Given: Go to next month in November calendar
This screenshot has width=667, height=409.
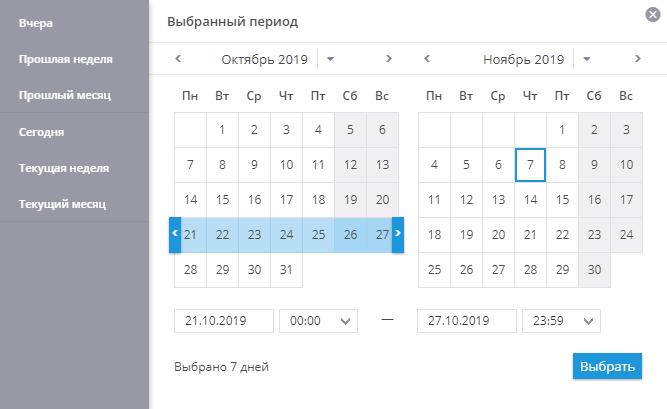Looking at the screenshot, I should [638, 59].
